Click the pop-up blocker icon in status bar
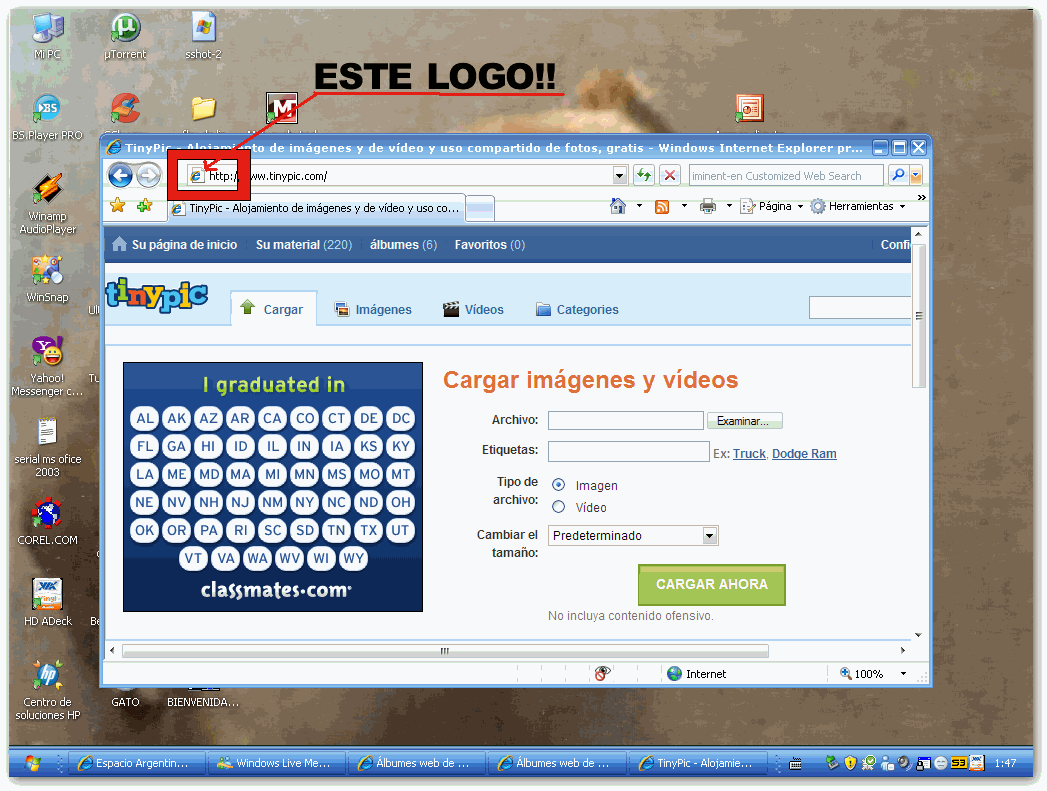This screenshot has width=1047, height=791. pyautogui.click(x=602, y=674)
